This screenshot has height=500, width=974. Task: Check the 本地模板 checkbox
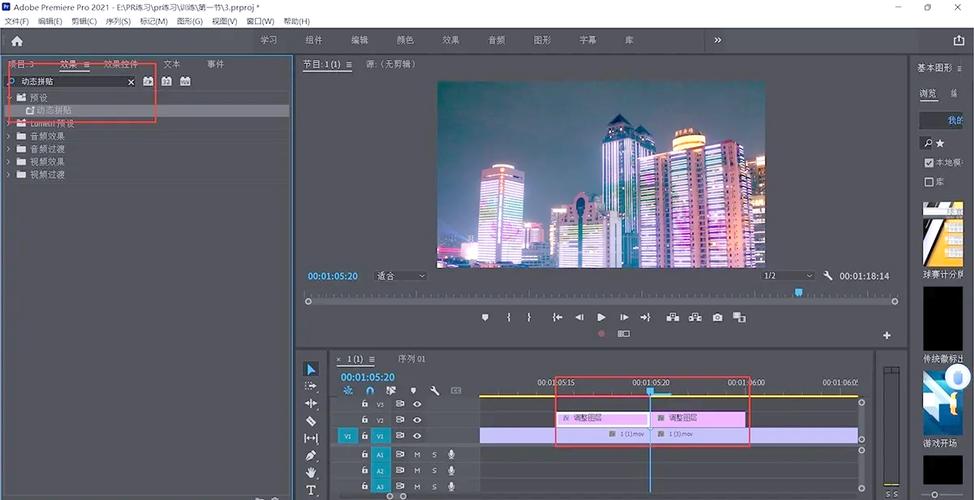coord(929,163)
